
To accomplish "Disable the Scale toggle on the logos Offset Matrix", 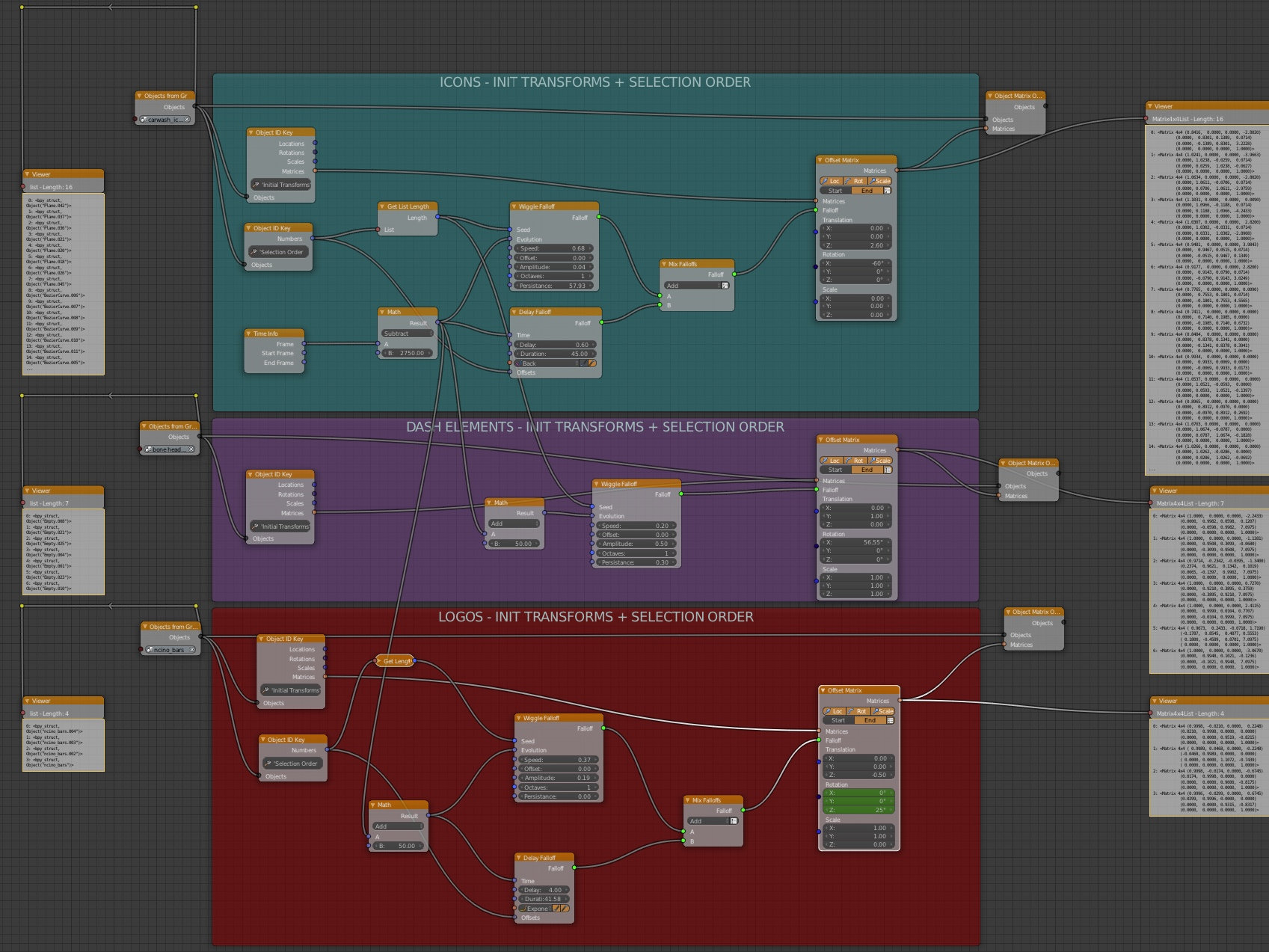I will click(882, 711).
